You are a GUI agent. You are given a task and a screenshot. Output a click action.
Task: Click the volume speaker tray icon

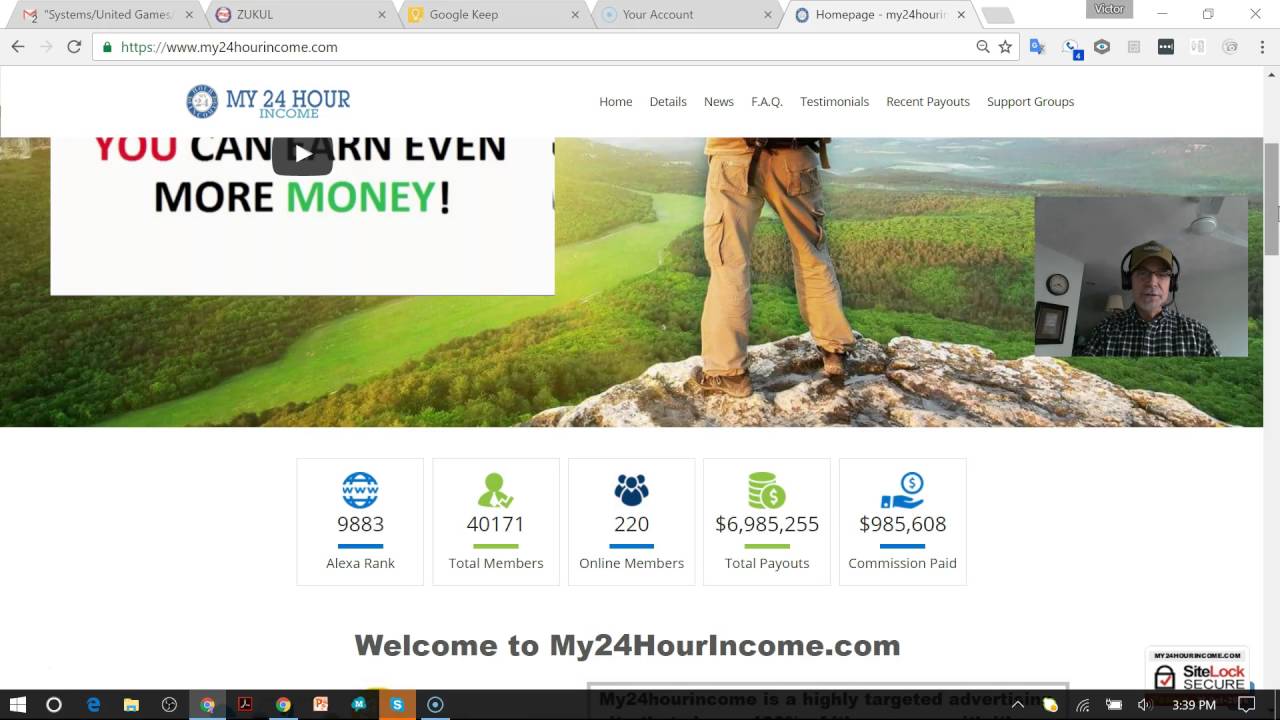(x=1145, y=705)
